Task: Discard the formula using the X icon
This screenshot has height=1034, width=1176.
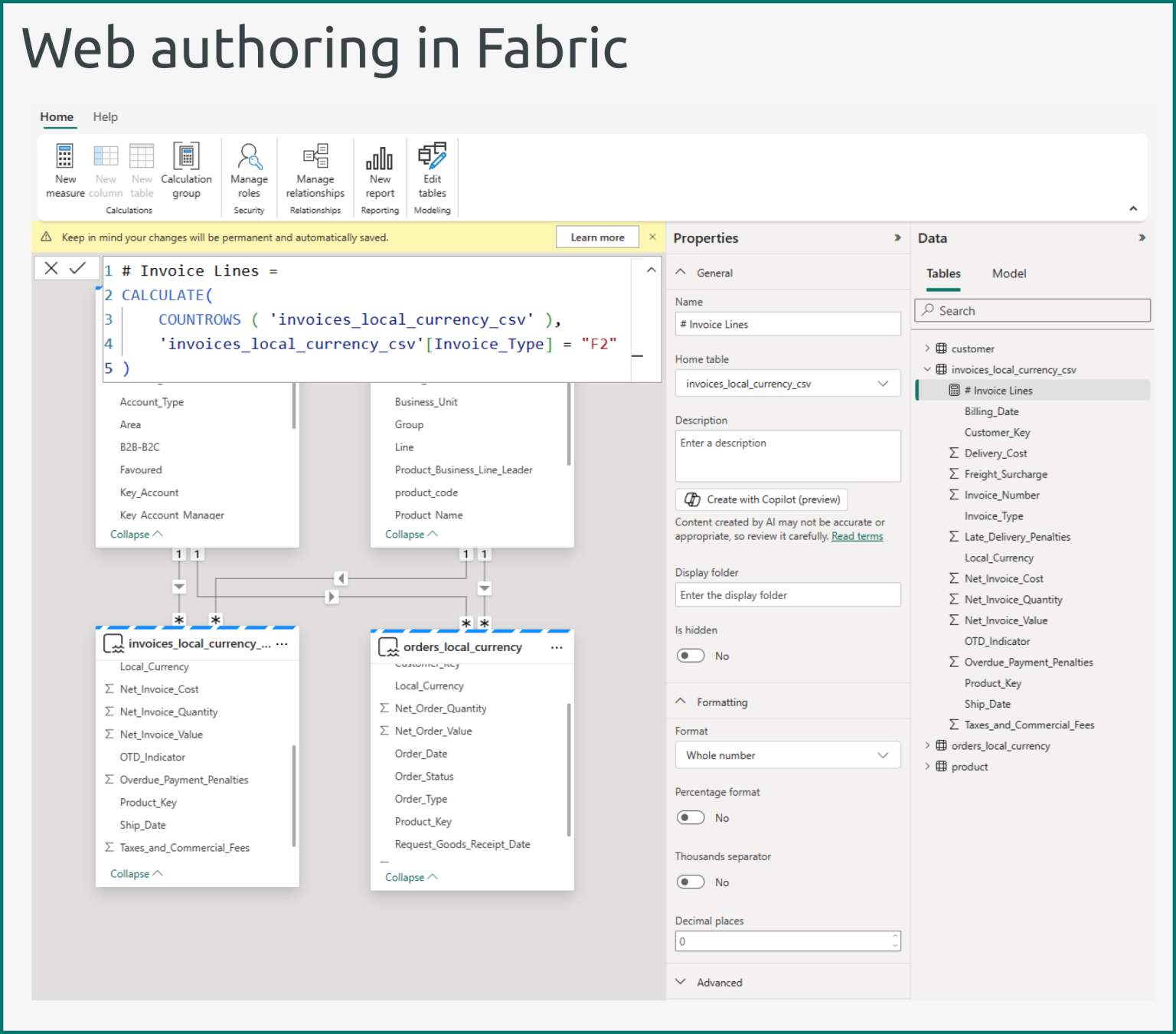Action: (x=51, y=269)
